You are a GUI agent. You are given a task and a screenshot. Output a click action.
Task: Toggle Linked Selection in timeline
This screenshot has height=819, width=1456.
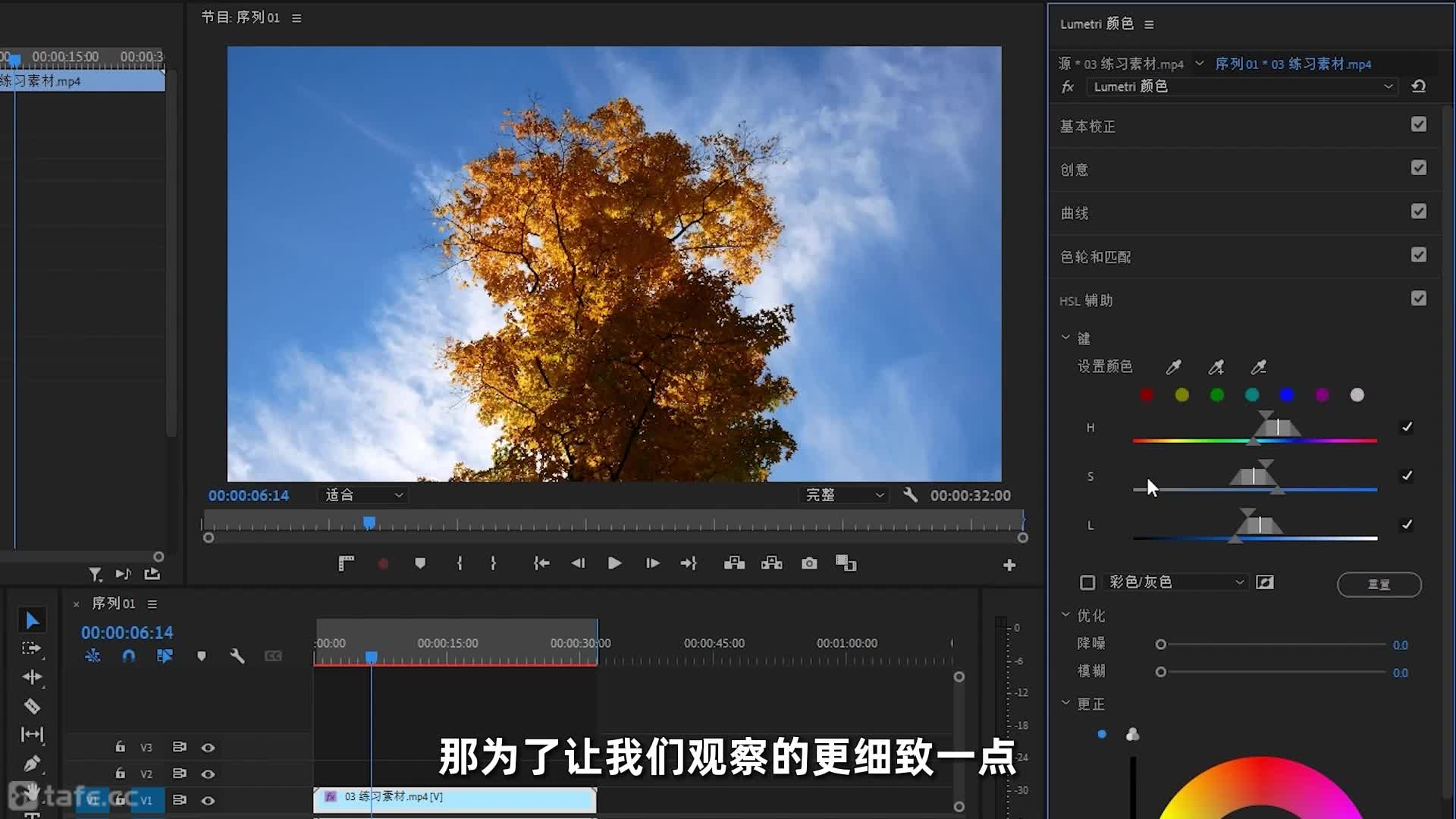point(165,656)
